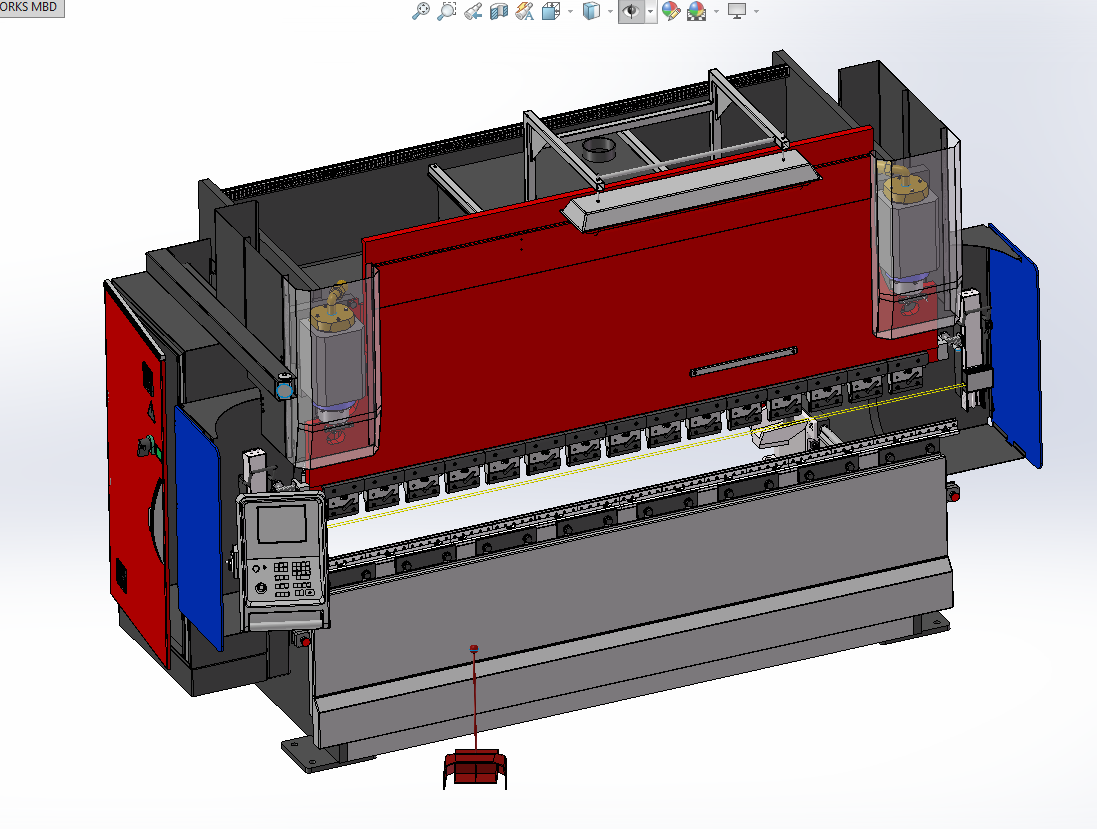This screenshot has width=1097, height=829.
Task: Open the Section View tool
Action: click(499, 11)
